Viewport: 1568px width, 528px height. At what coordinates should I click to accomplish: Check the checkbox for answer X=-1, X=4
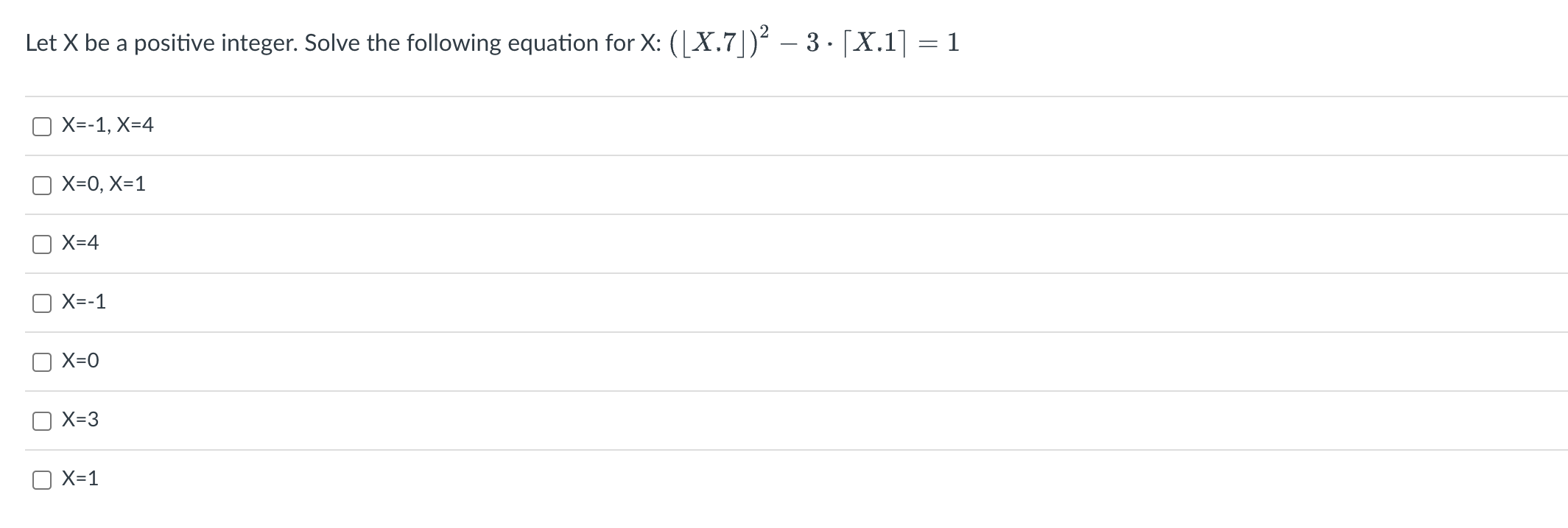click(x=42, y=125)
